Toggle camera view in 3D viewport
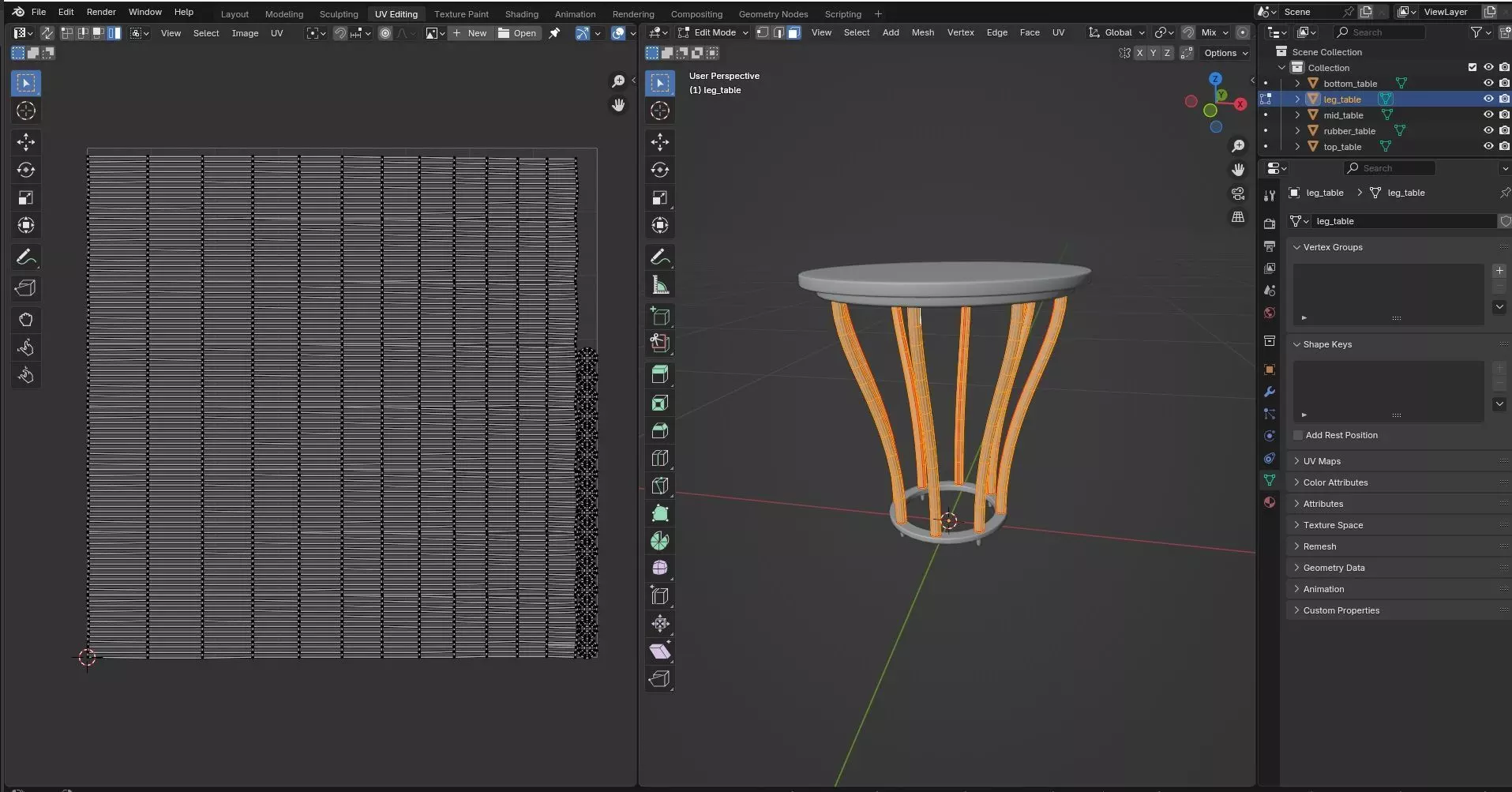 pos(1238,194)
